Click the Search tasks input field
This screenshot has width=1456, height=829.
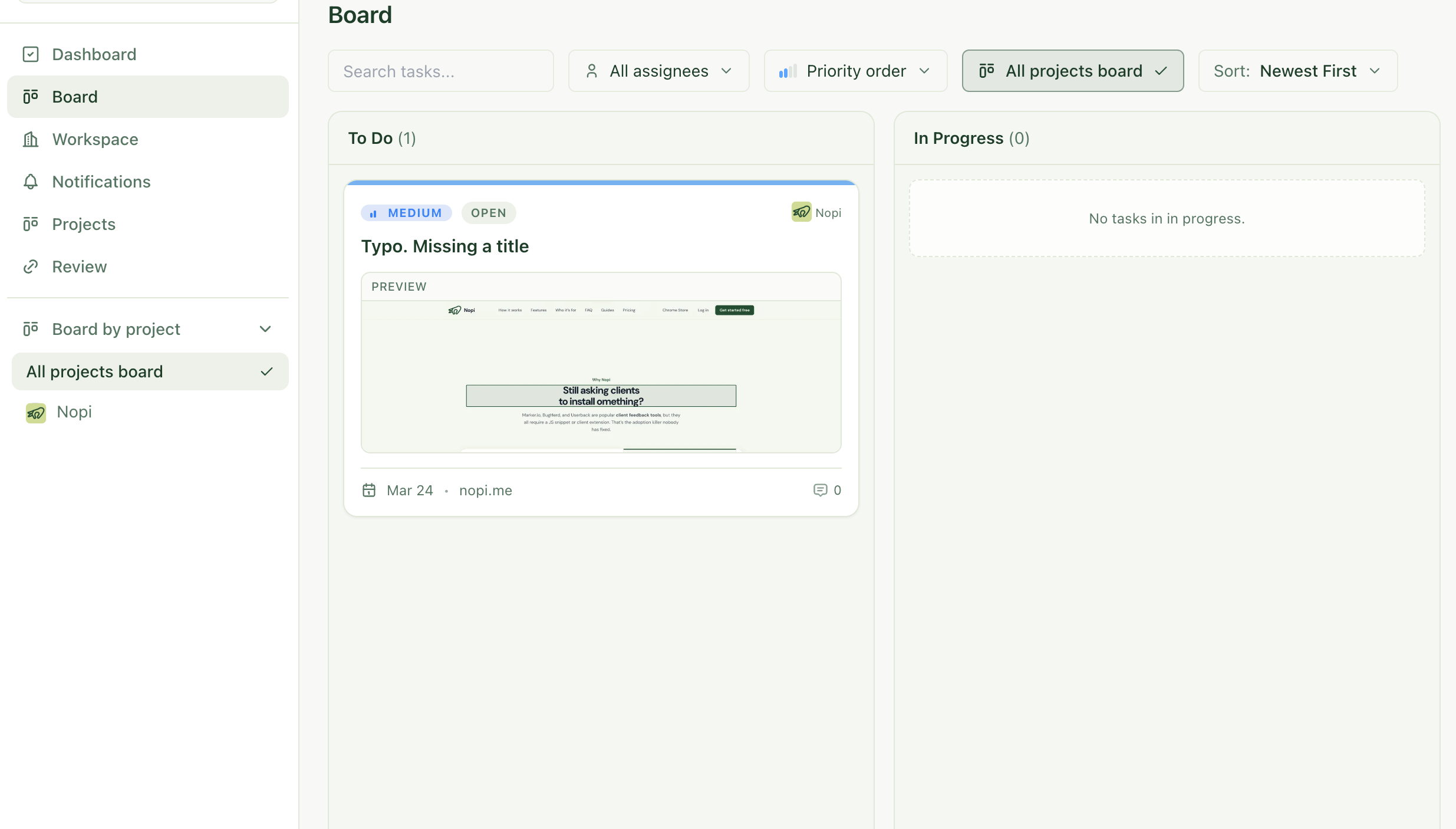[440, 71]
